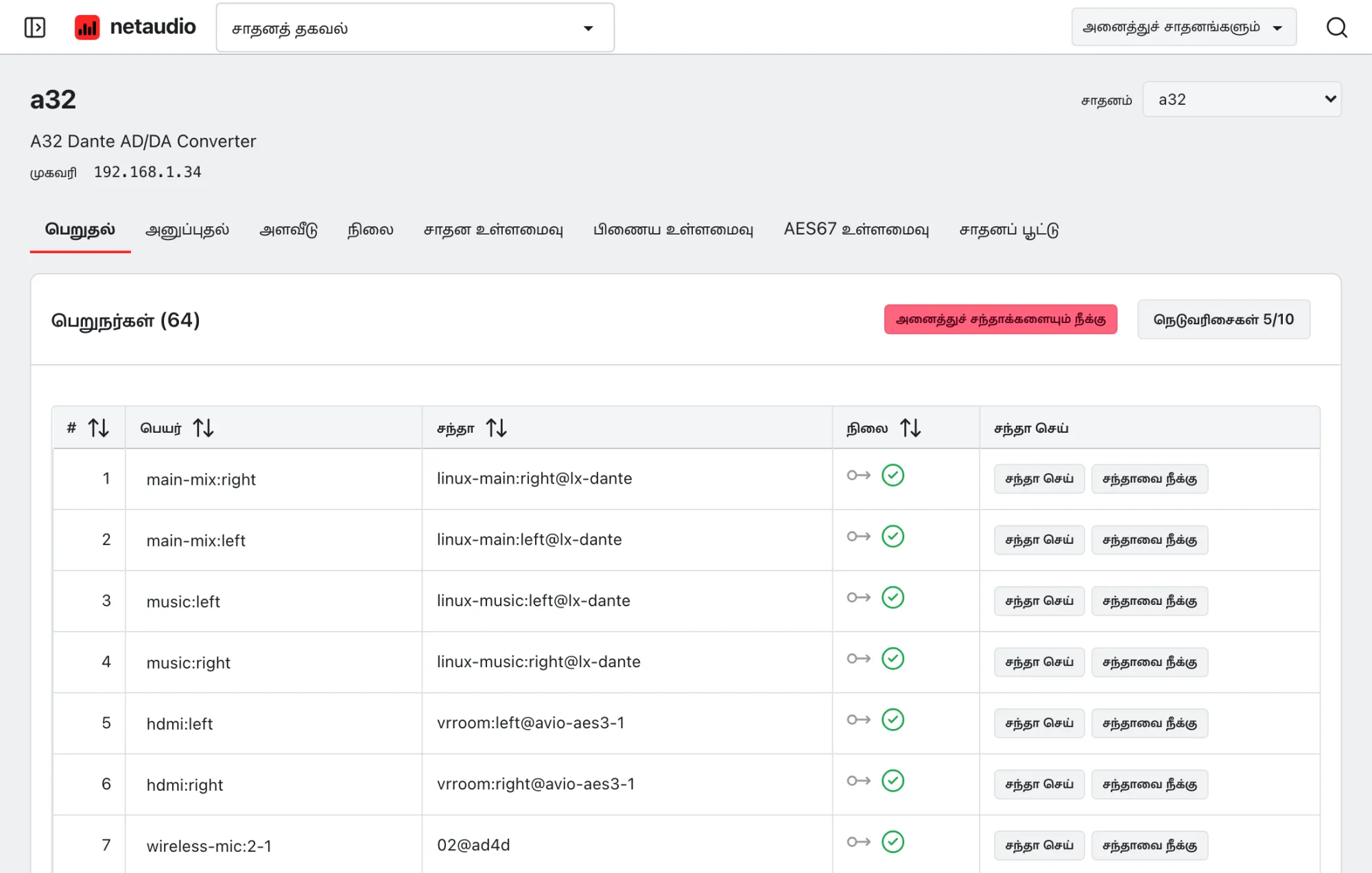Click சந்தாவை நீக்கு for main-mix:left
The height and width of the screenshot is (873, 1372).
point(1150,540)
